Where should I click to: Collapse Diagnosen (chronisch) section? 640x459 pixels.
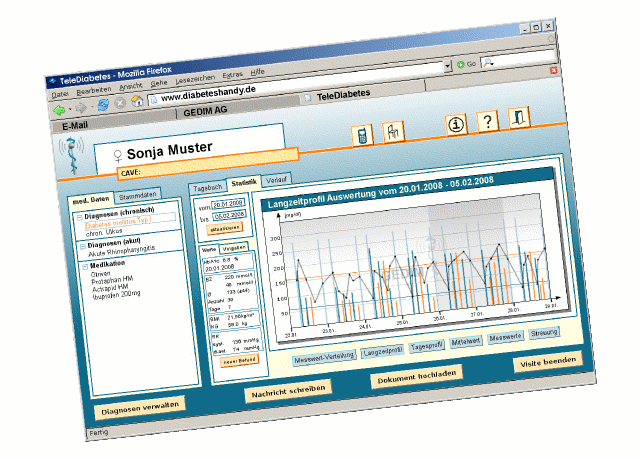point(80,217)
